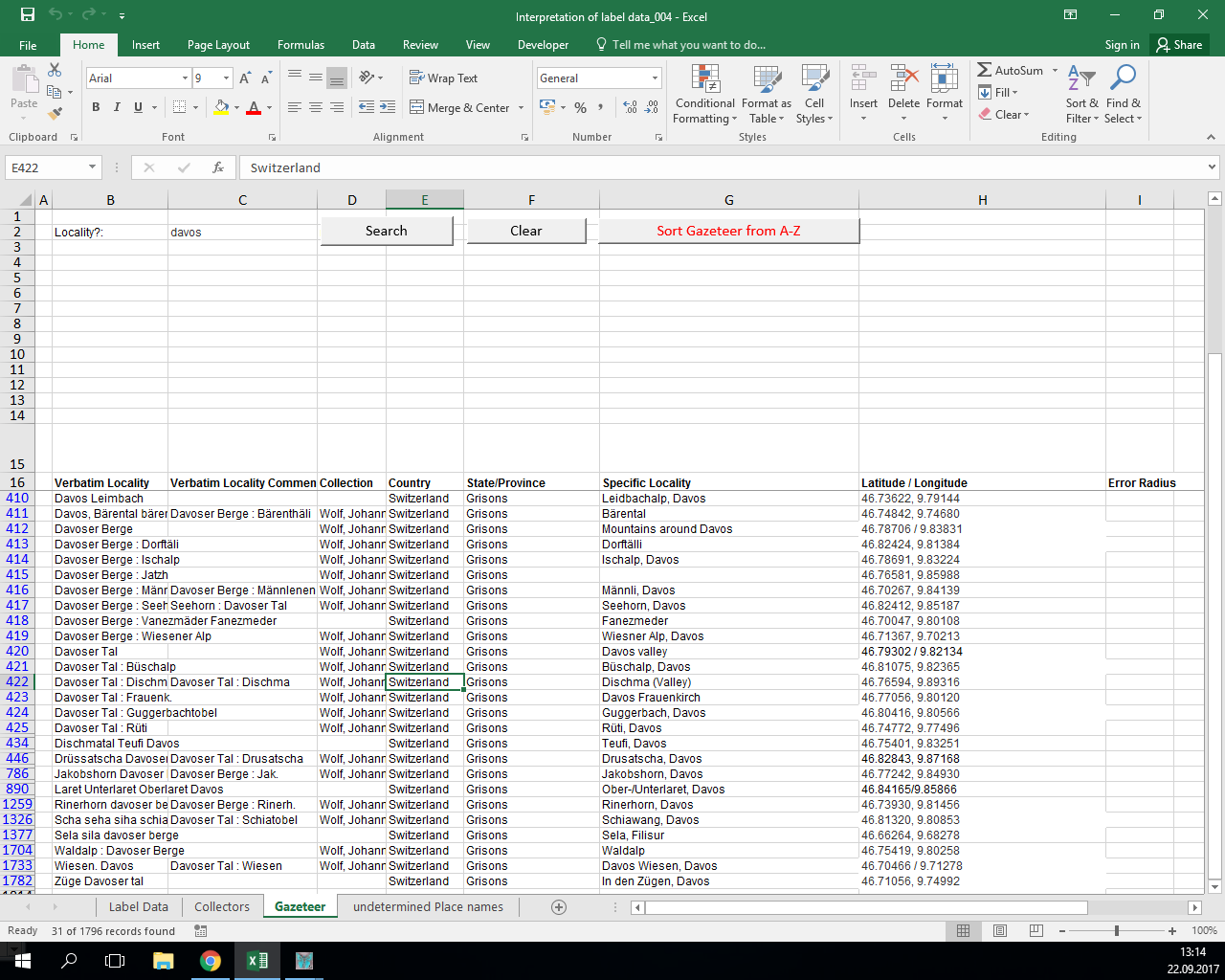Click the Insert Function fx icon
The height and width of the screenshot is (980, 1225).
coord(218,167)
